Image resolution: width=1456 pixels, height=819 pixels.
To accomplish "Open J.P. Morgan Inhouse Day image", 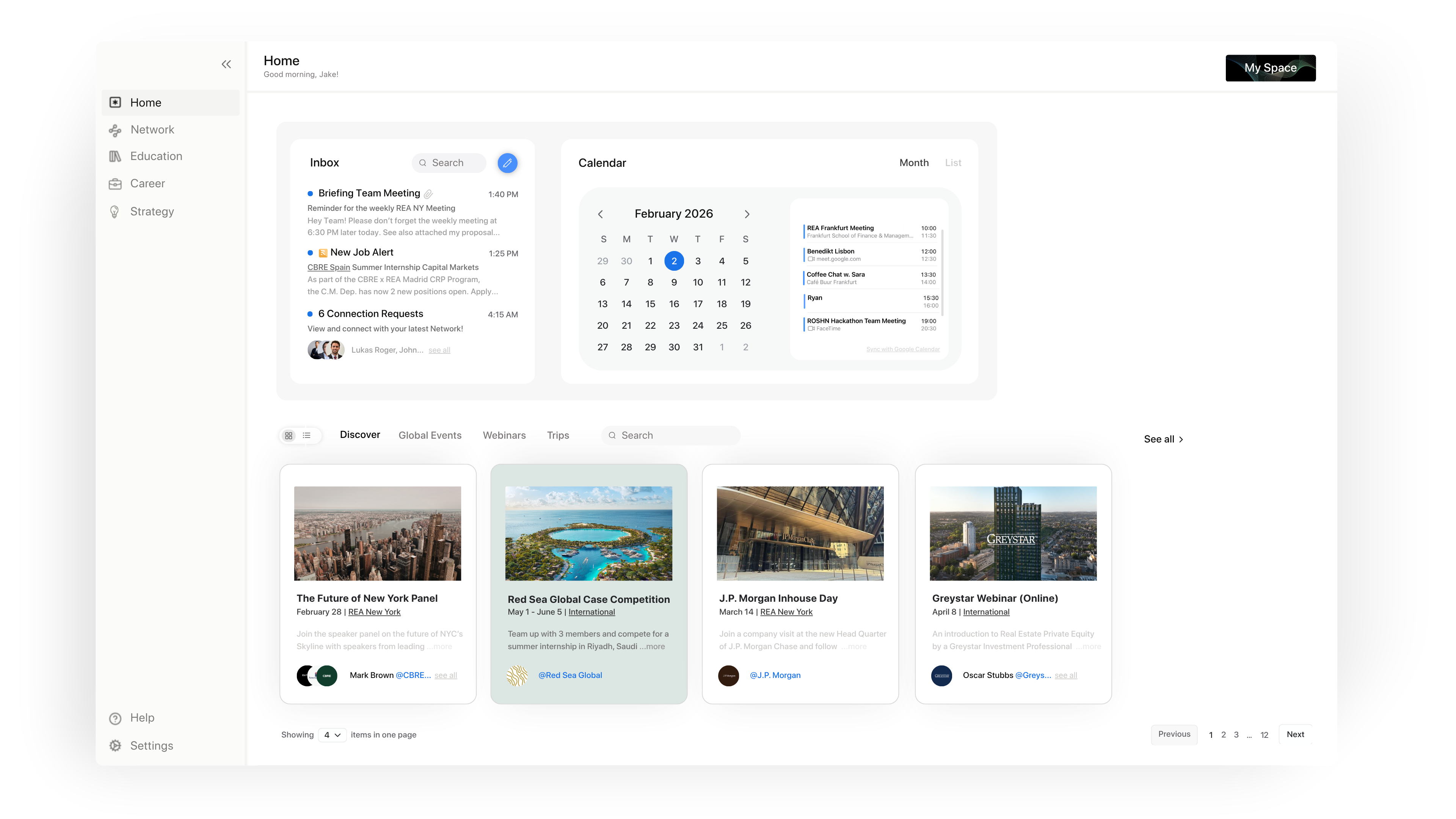I will pos(800,533).
